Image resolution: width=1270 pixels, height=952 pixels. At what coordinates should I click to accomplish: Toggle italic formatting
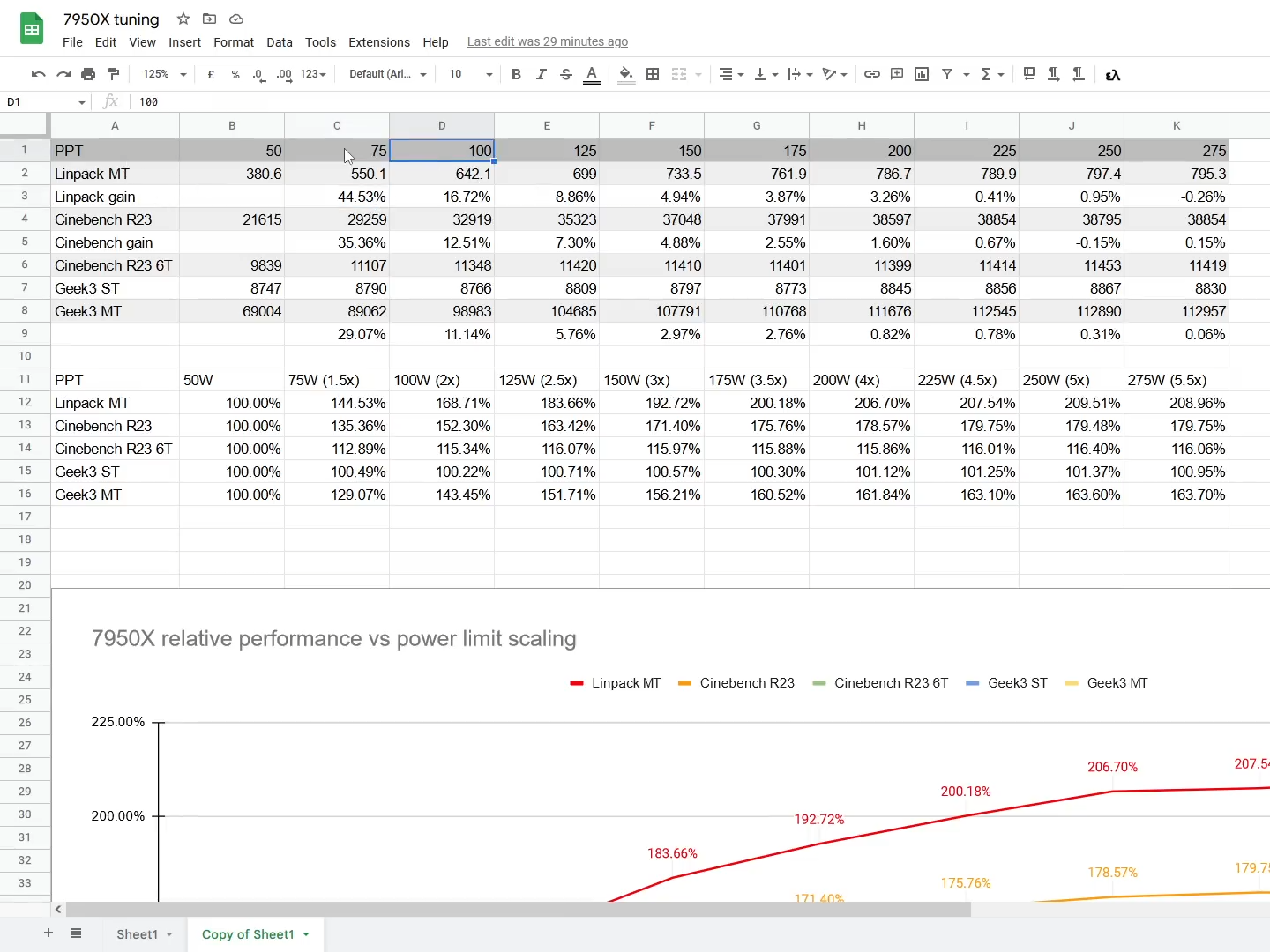(541, 75)
